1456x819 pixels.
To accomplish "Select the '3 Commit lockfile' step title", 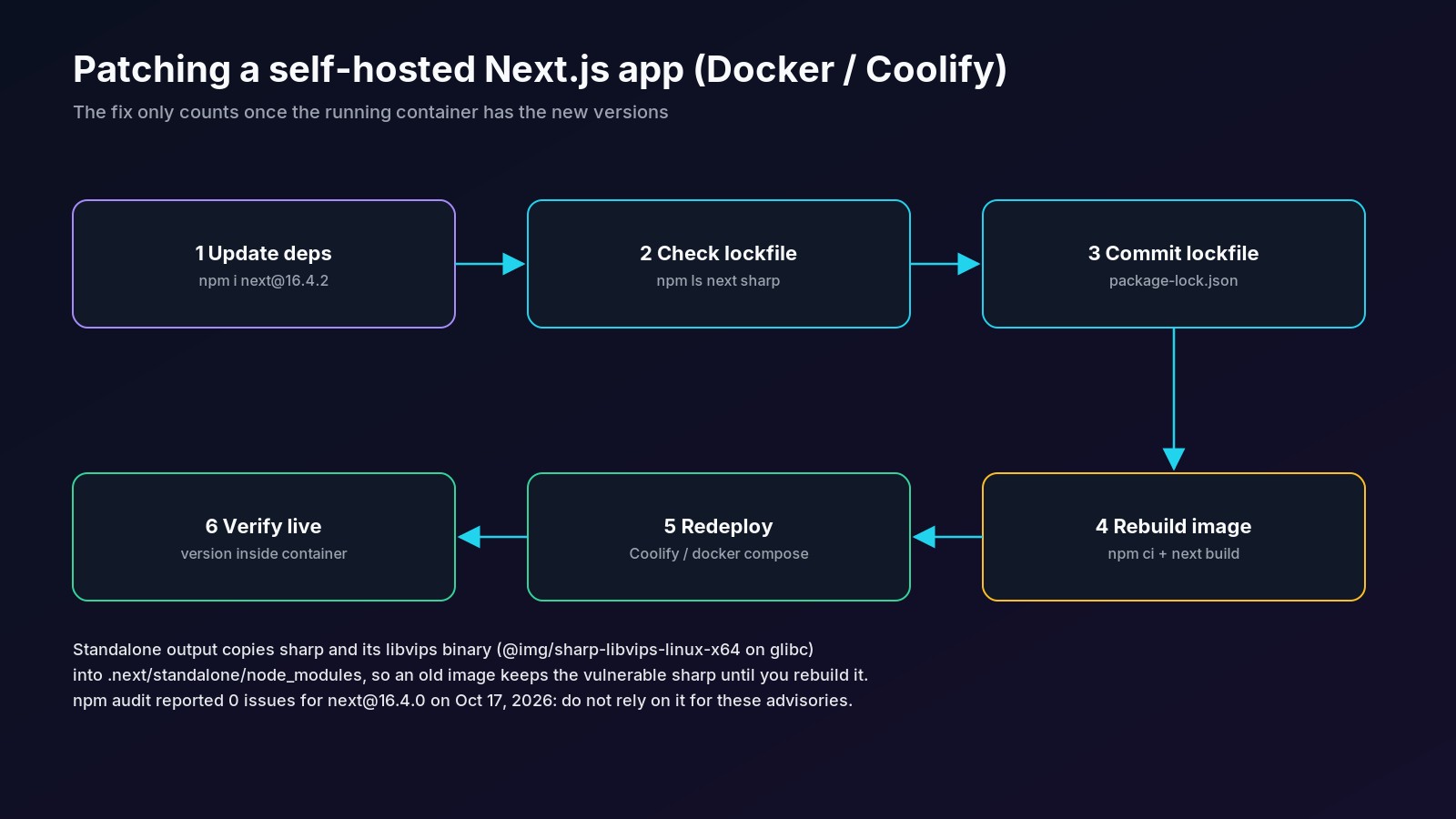I will click(x=1173, y=253).
